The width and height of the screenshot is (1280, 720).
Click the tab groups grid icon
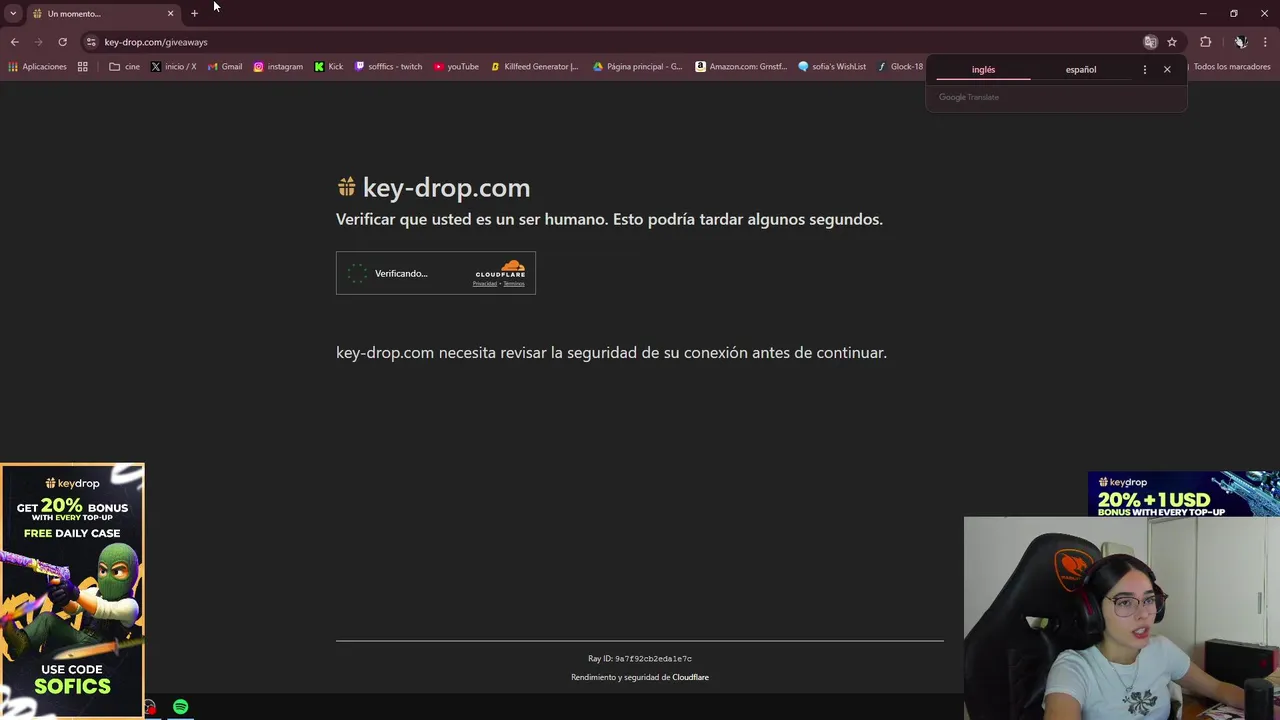pos(83,67)
